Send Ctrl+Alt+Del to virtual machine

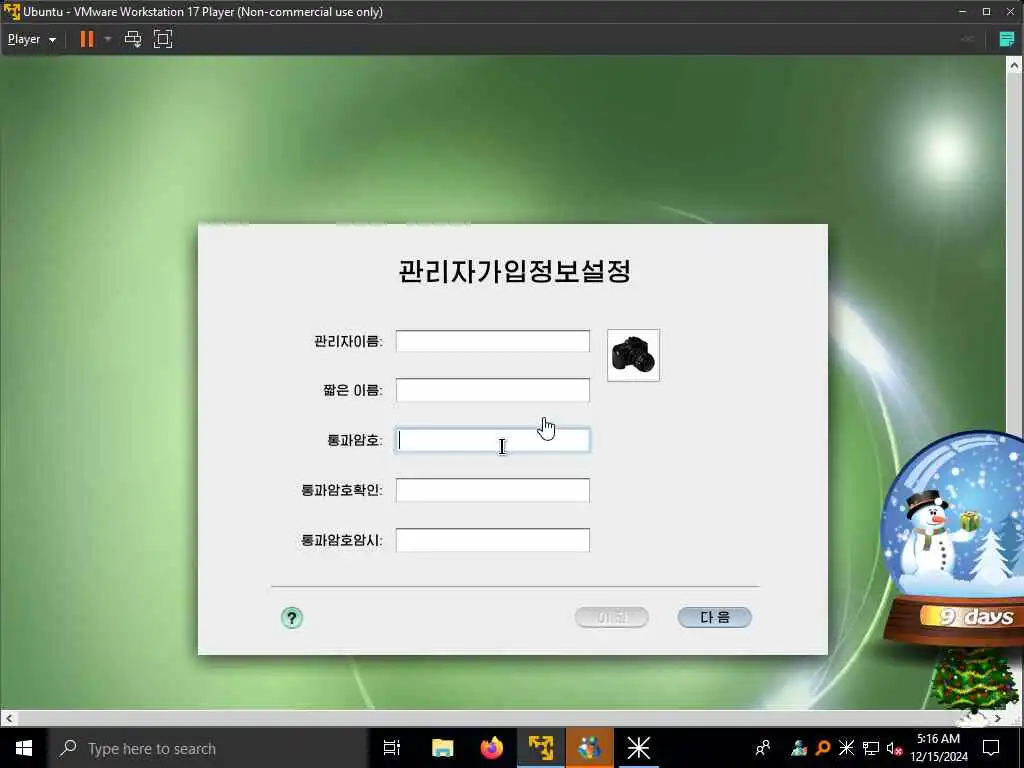click(133, 39)
